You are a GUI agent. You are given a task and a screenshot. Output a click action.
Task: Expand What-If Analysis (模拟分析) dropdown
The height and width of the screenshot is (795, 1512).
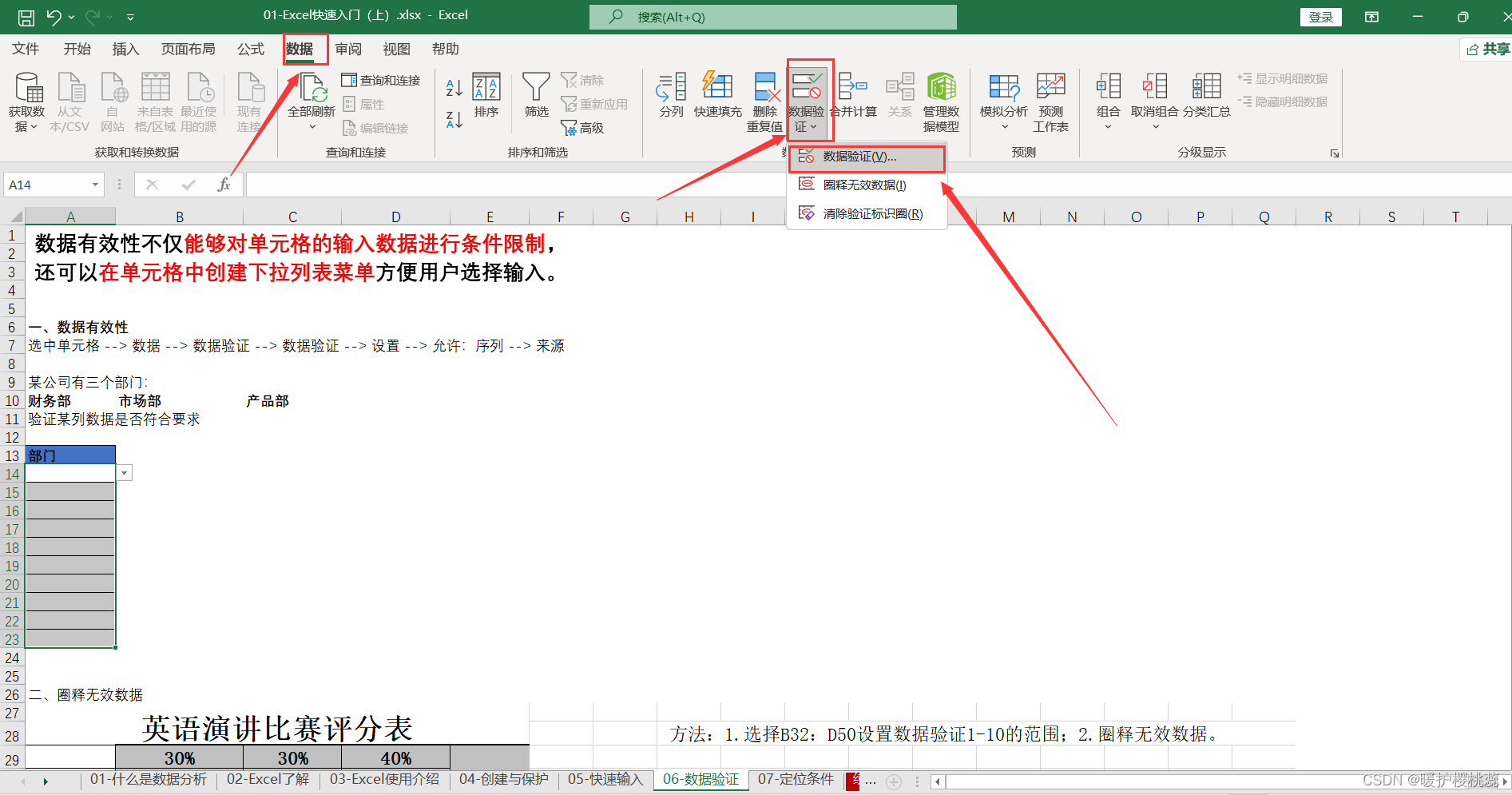(x=1004, y=127)
